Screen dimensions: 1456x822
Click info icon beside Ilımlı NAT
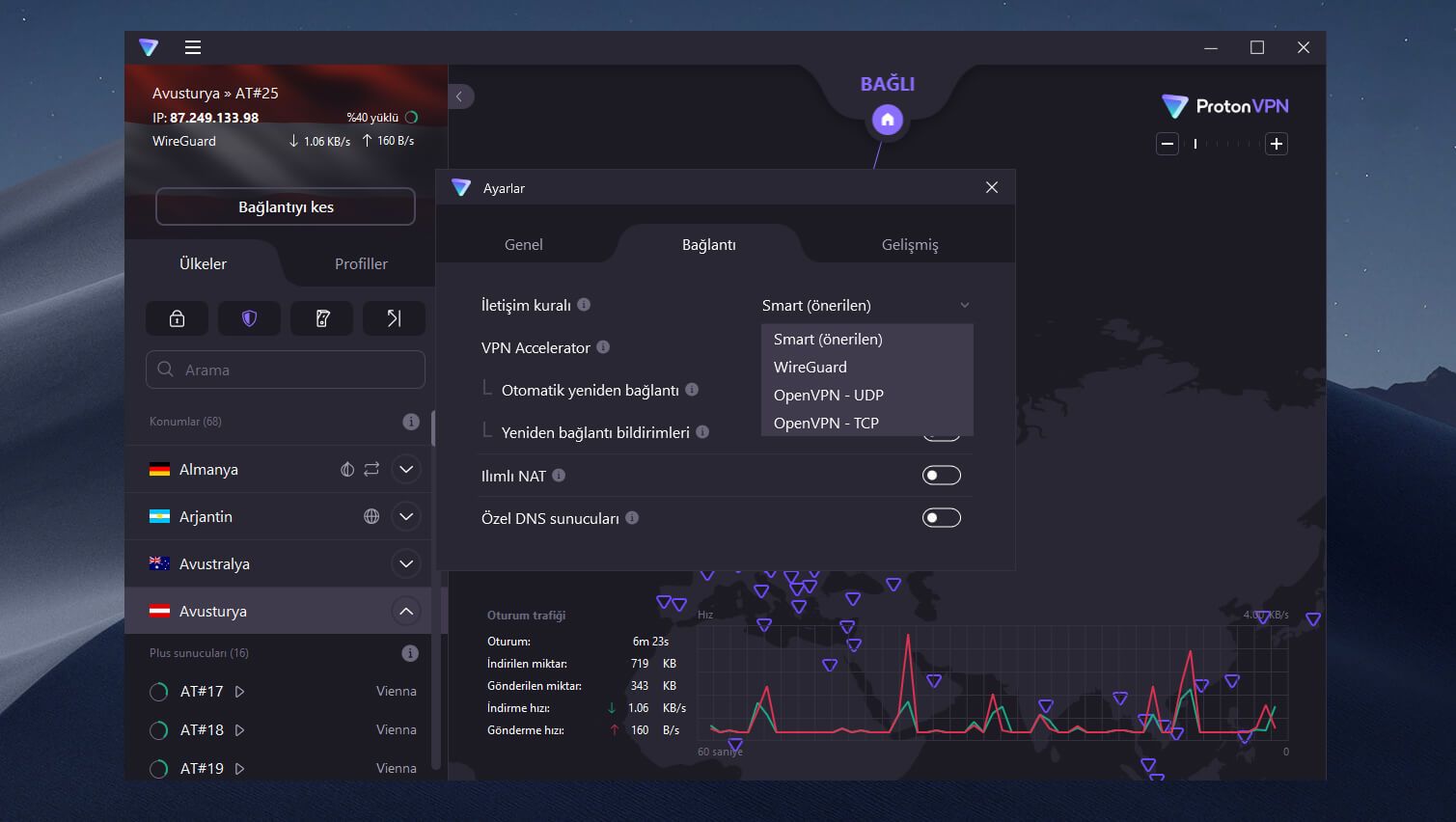[x=559, y=476]
